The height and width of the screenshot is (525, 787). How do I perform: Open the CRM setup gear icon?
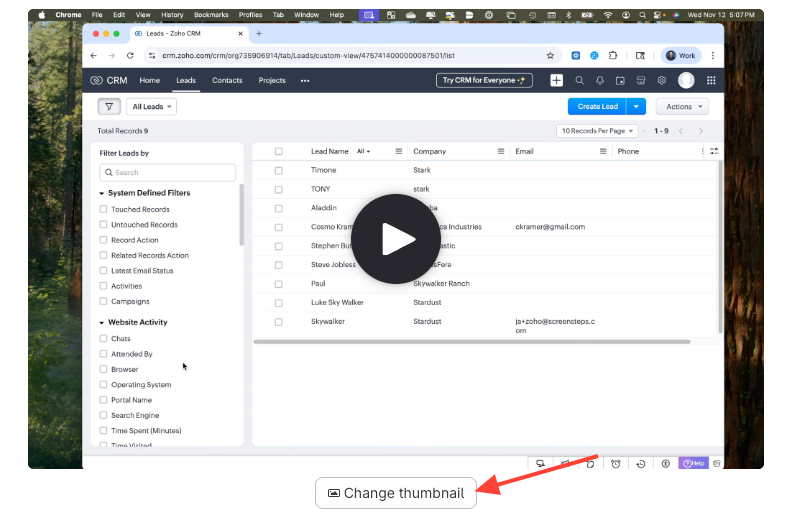(x=661, y=81)
